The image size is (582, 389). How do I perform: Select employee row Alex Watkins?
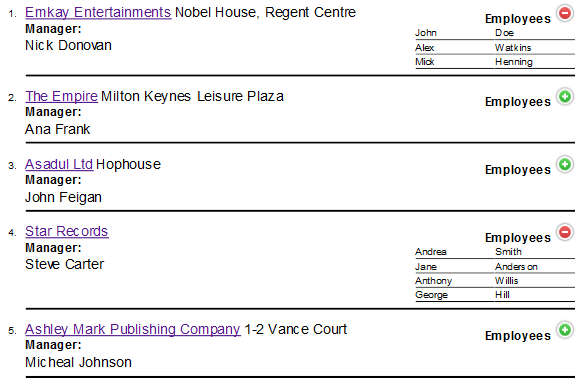[x=495, y=48]
